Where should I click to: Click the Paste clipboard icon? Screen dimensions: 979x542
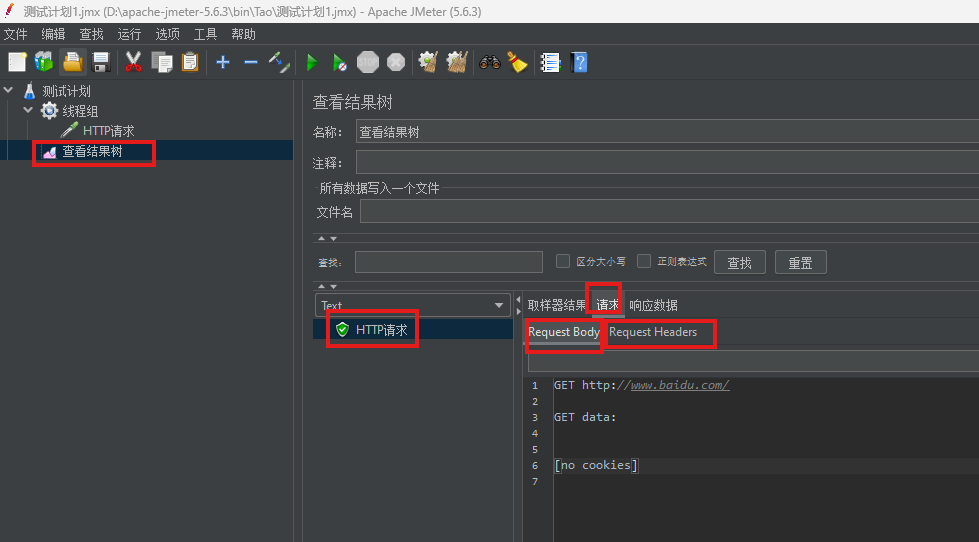[190, 62]
